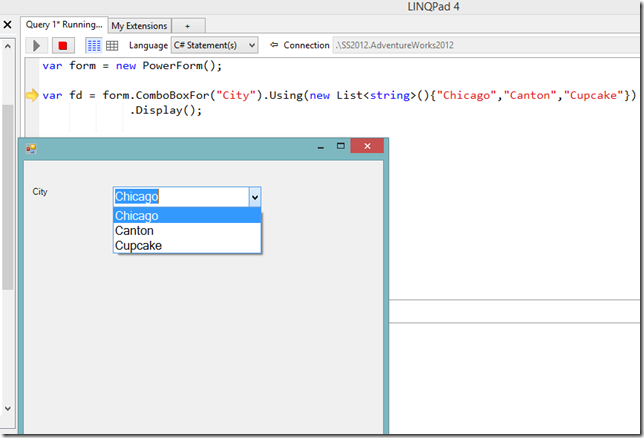644x438 pixels.
Task: Click the code line 'var form = new PowerForm();'
Action: tap(132, 66)
